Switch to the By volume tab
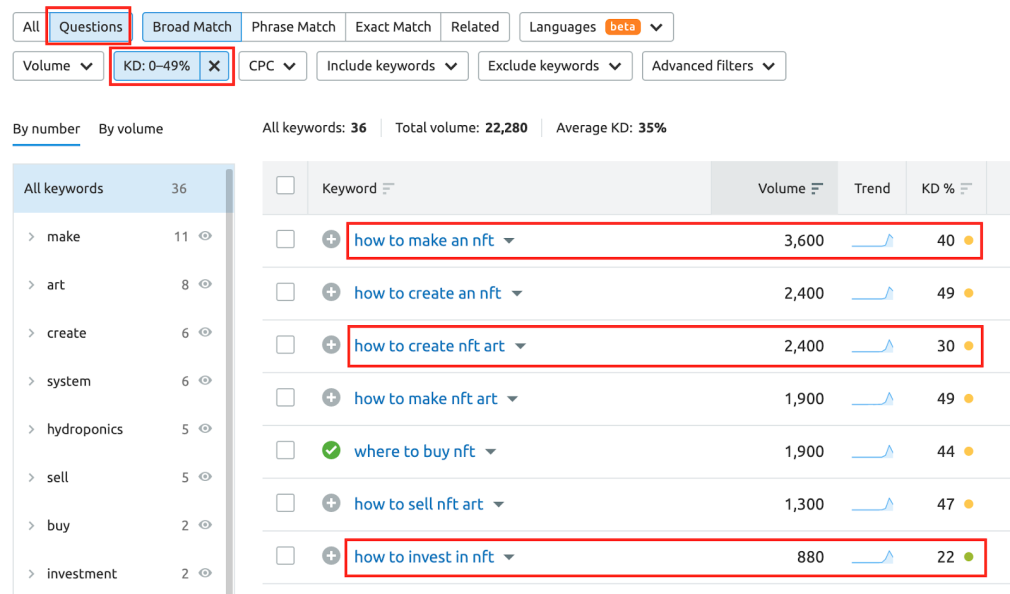 (x=131, y=129)
